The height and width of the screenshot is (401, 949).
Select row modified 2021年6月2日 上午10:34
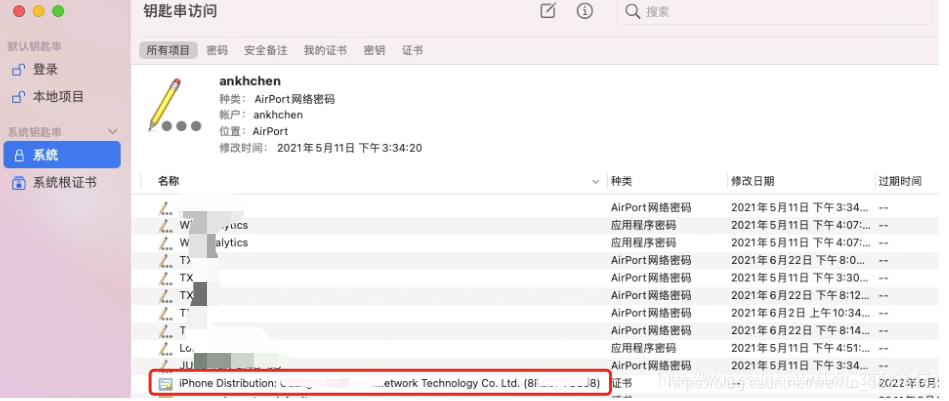click(536, 313)
